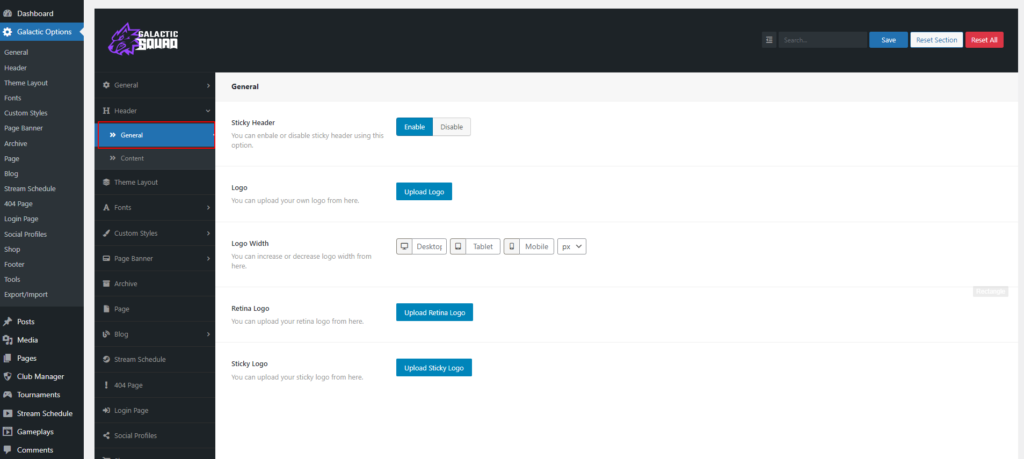This screenshot has height=459, width=1024.
Task: Open Login Page in WordPress submenu
Action: pyautogui.click(x=21, y=219)
